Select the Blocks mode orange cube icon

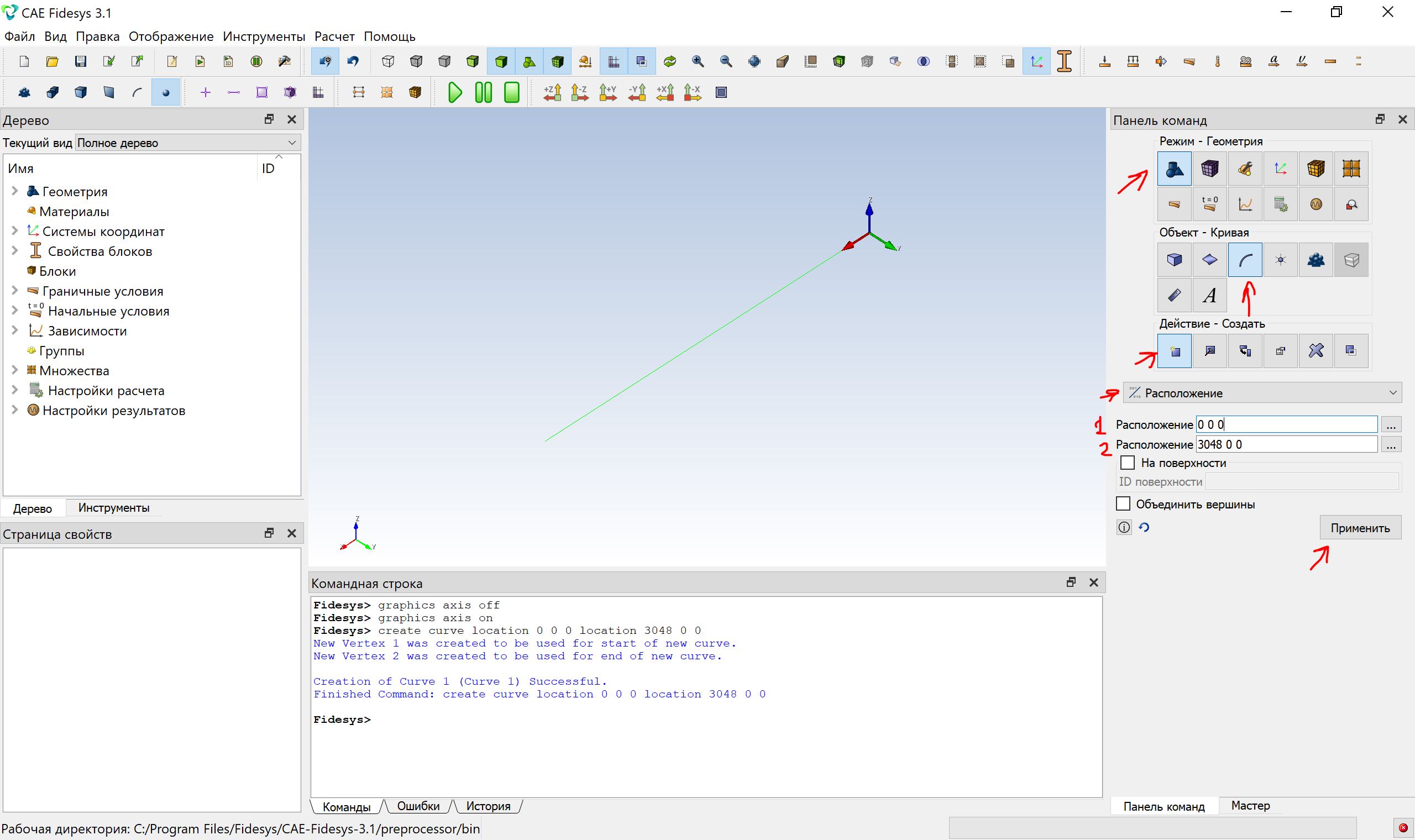[x=1316, y=169]
